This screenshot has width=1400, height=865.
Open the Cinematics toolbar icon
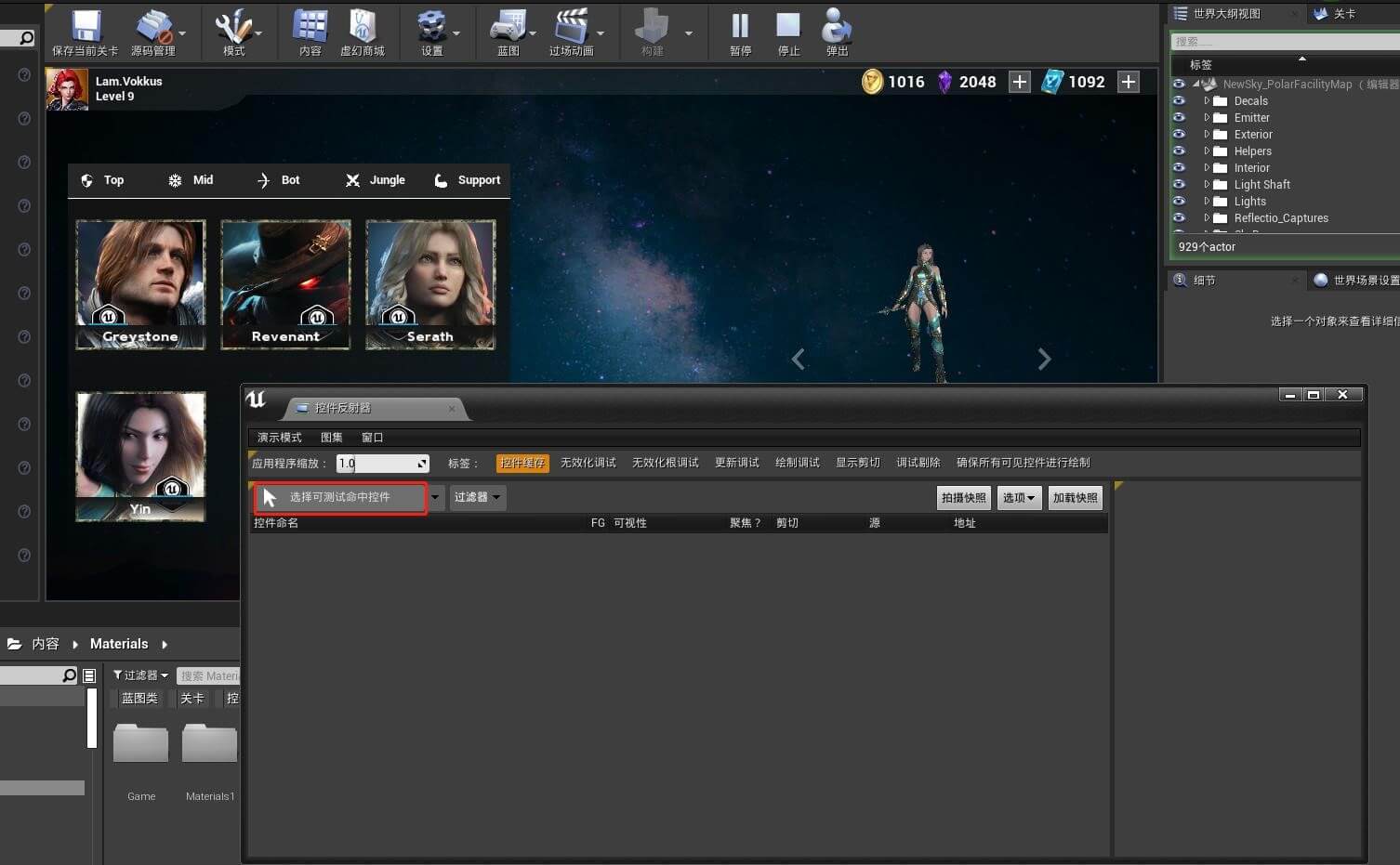click(571, 33)
